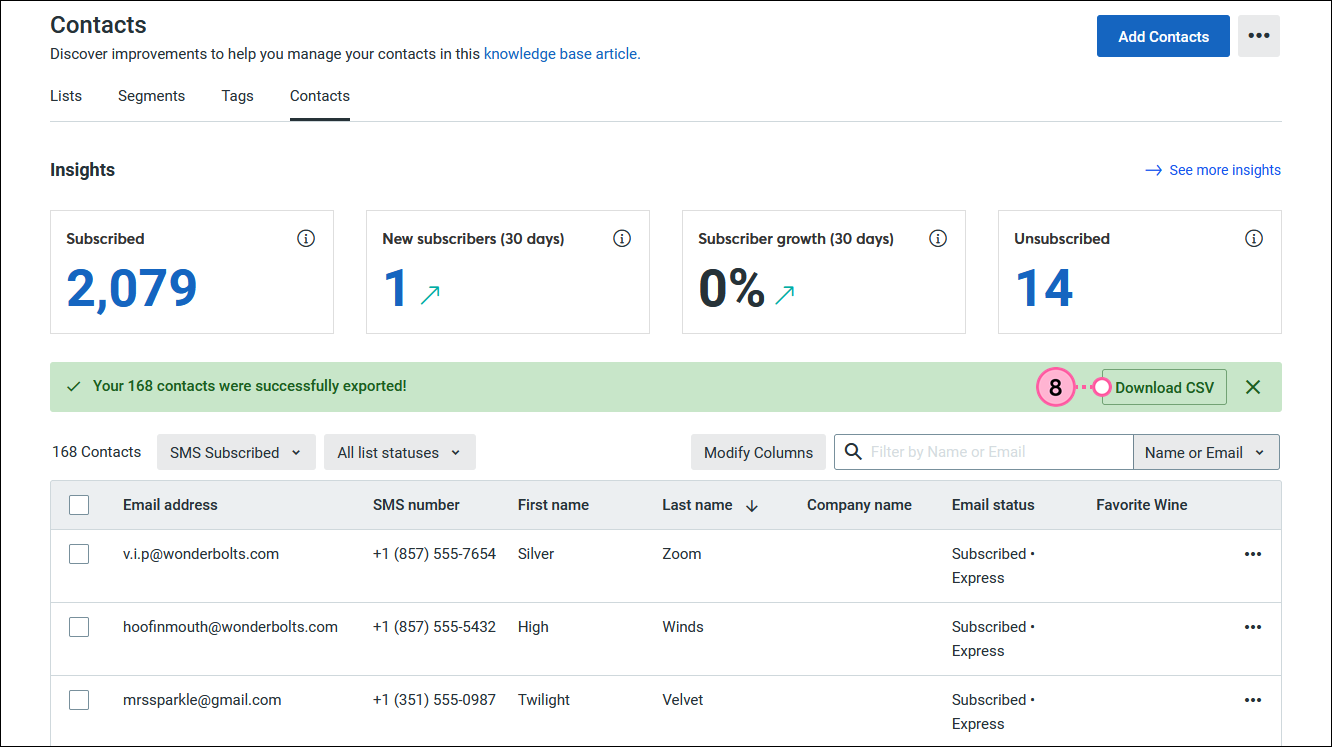Click the Subscriber growth info icon
The height and width of the screenshot is (747, 1332).
tap(938, 239)
